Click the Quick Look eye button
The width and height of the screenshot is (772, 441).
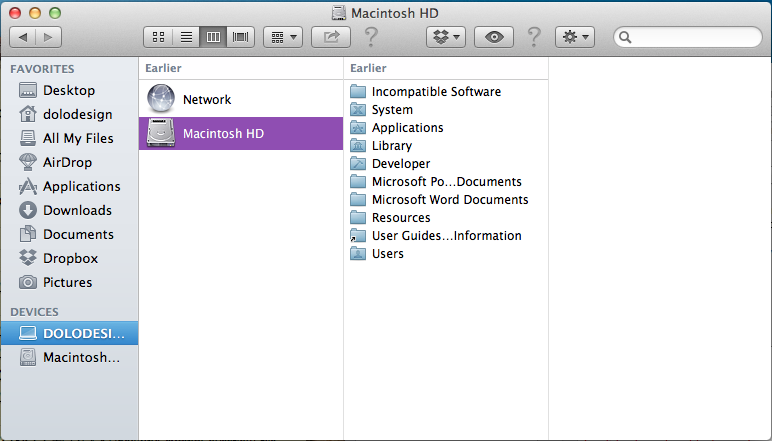click(494, 37)
